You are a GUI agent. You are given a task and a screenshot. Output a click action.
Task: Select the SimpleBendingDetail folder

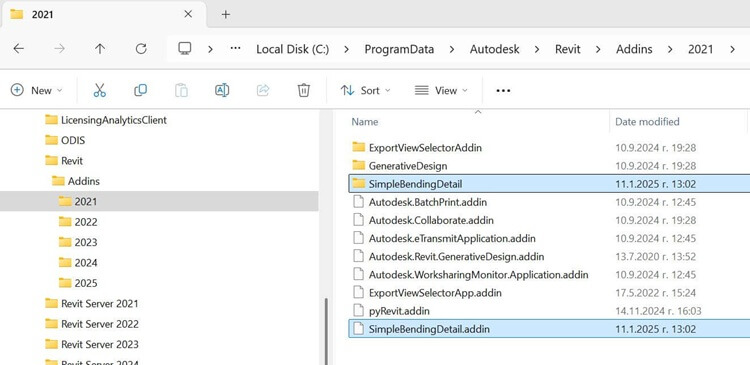click(549, 184)
